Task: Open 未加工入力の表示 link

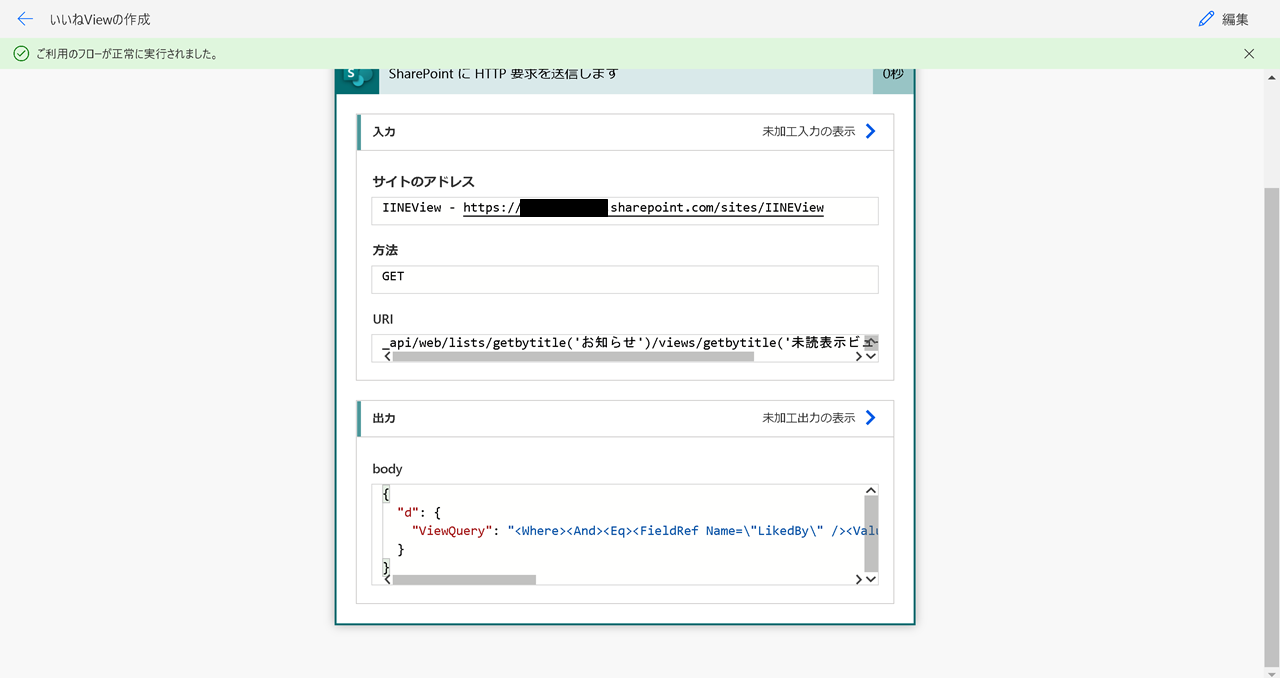Action: [x=809, y=131]
